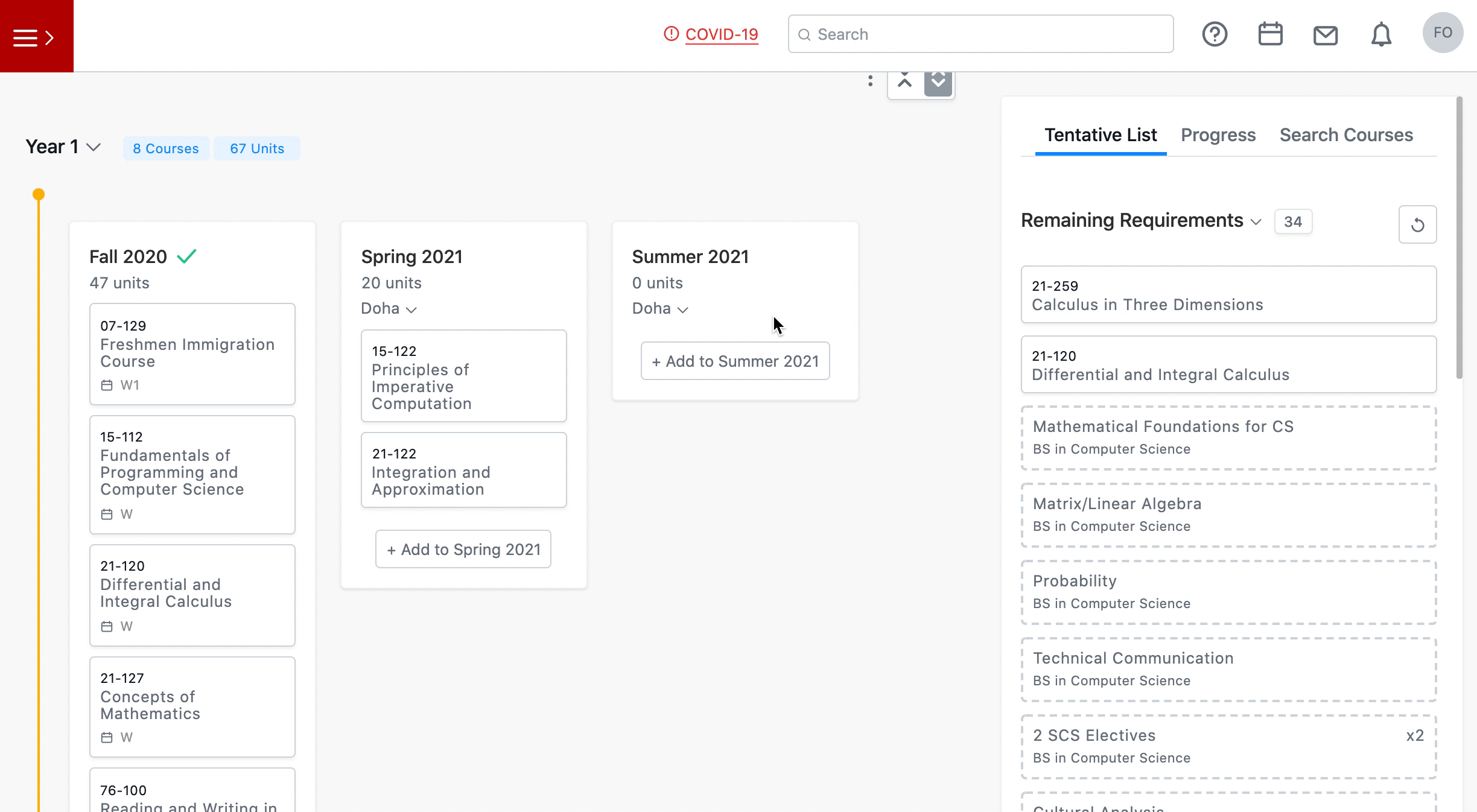Collapse all years with up-chevron toggle
Screen dimensions: 1477x812
point(904,82)
